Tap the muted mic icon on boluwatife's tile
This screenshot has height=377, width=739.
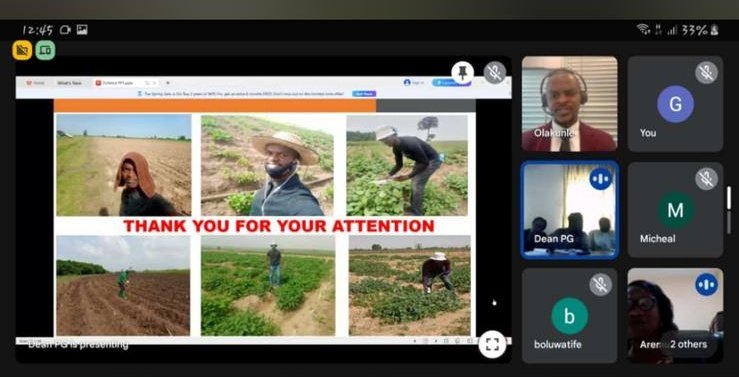point(600,285)
